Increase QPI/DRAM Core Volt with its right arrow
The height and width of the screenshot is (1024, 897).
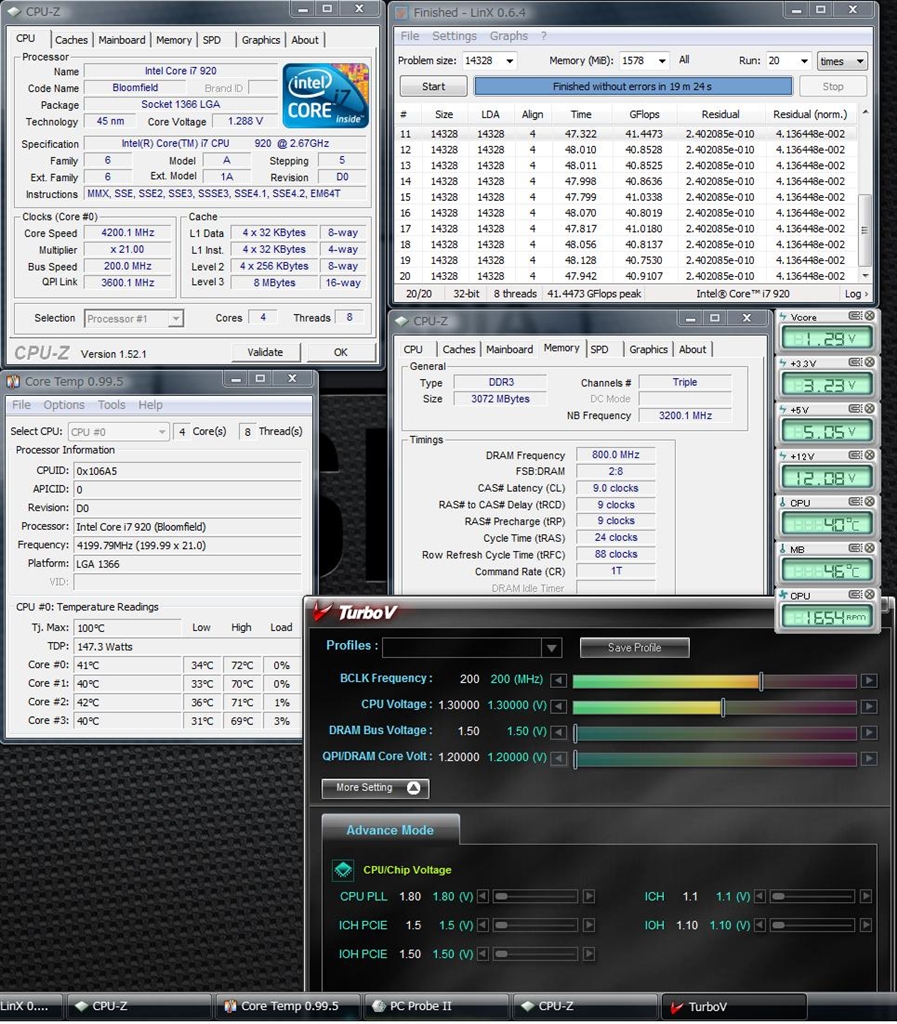tap(869, 759)
